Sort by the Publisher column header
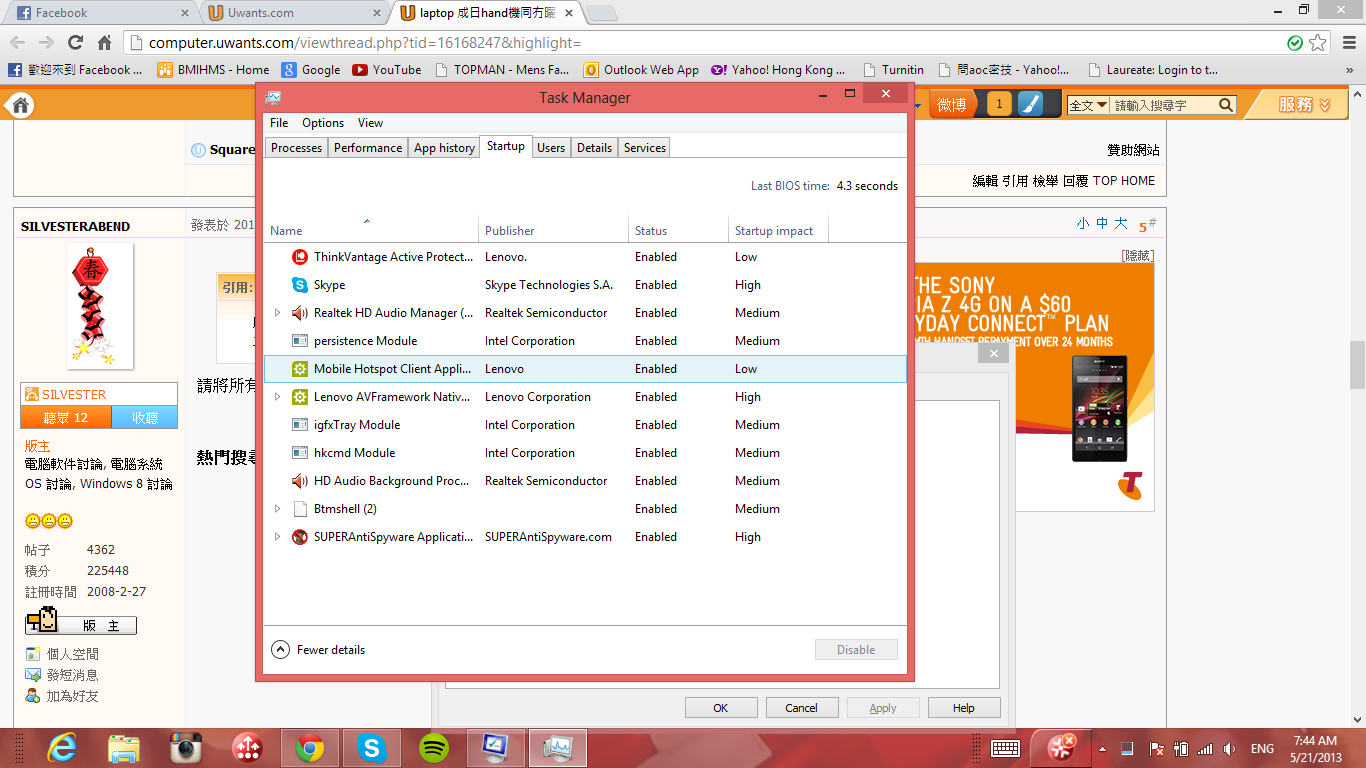1366x768 pixels. (553, 230)
